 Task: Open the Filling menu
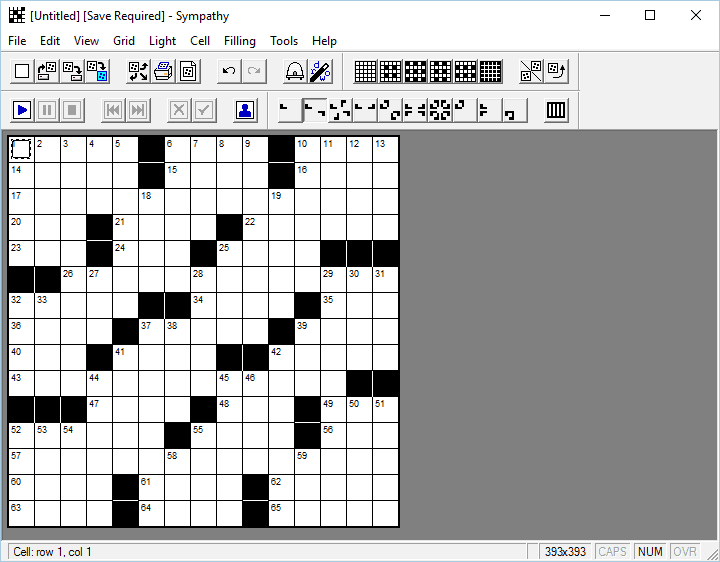coord(240,41)
